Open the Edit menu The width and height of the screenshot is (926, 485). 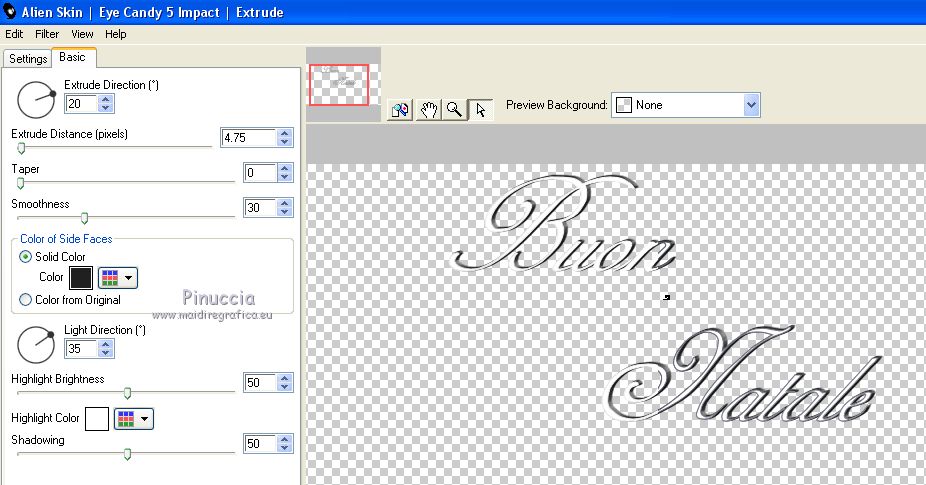pyautogui.click(x=14, y=34)
